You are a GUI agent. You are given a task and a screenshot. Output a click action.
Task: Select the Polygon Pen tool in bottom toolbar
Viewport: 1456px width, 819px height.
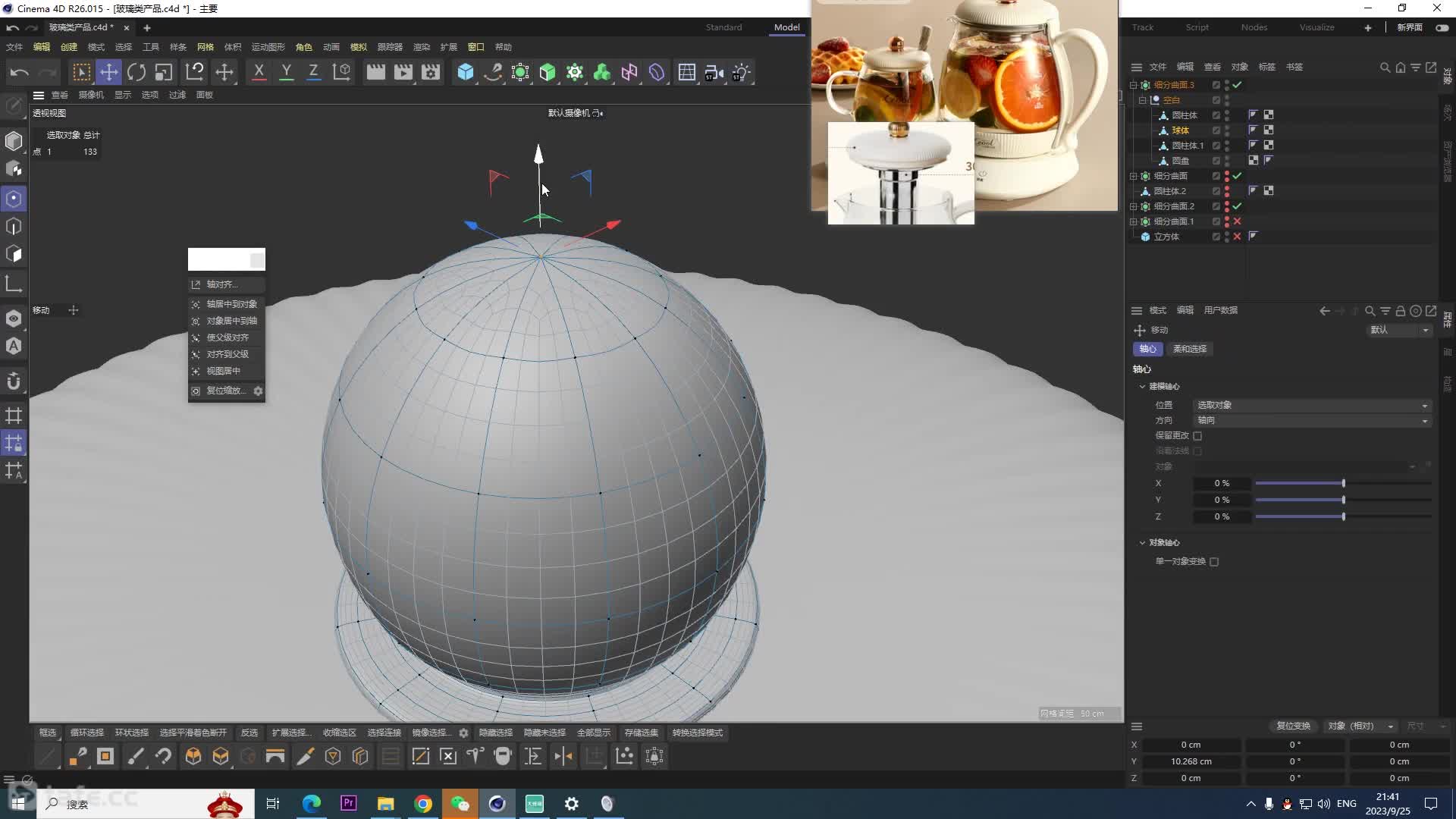point(78,756)
